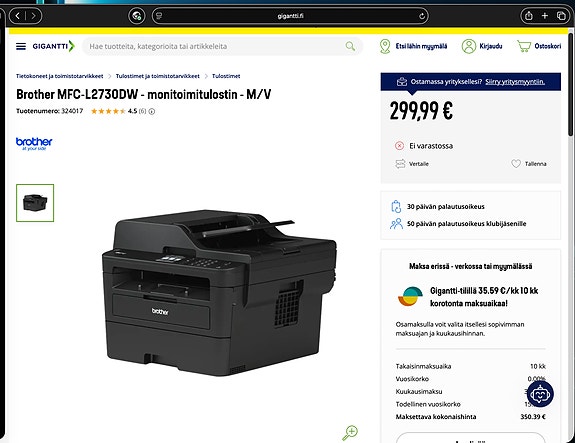Save product with Tallenna heart
The height and width of the screenshot is (443, 575).
[x=529, y=164]
